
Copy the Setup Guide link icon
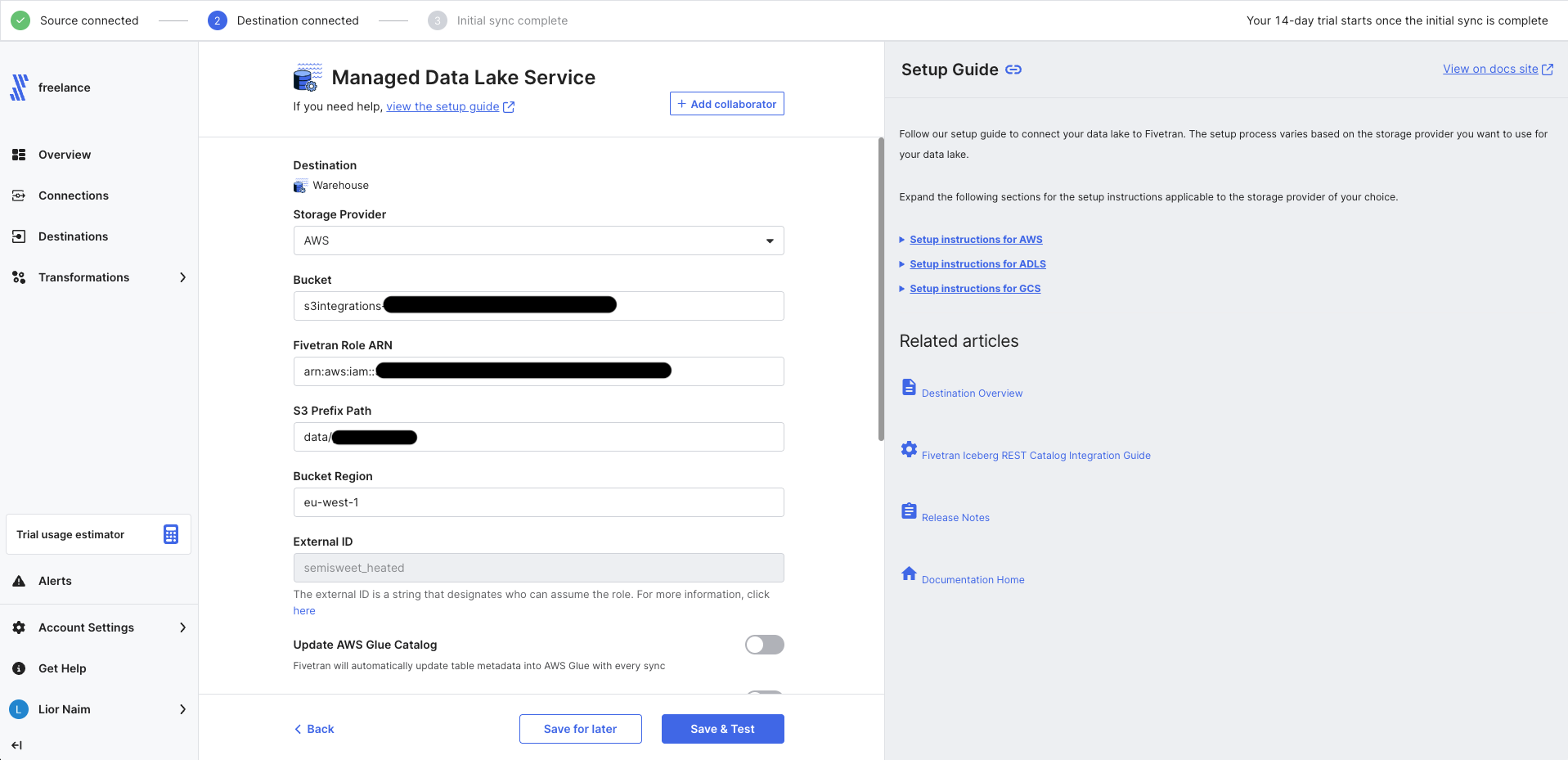pyautogui.click(x=1013, y=70)
